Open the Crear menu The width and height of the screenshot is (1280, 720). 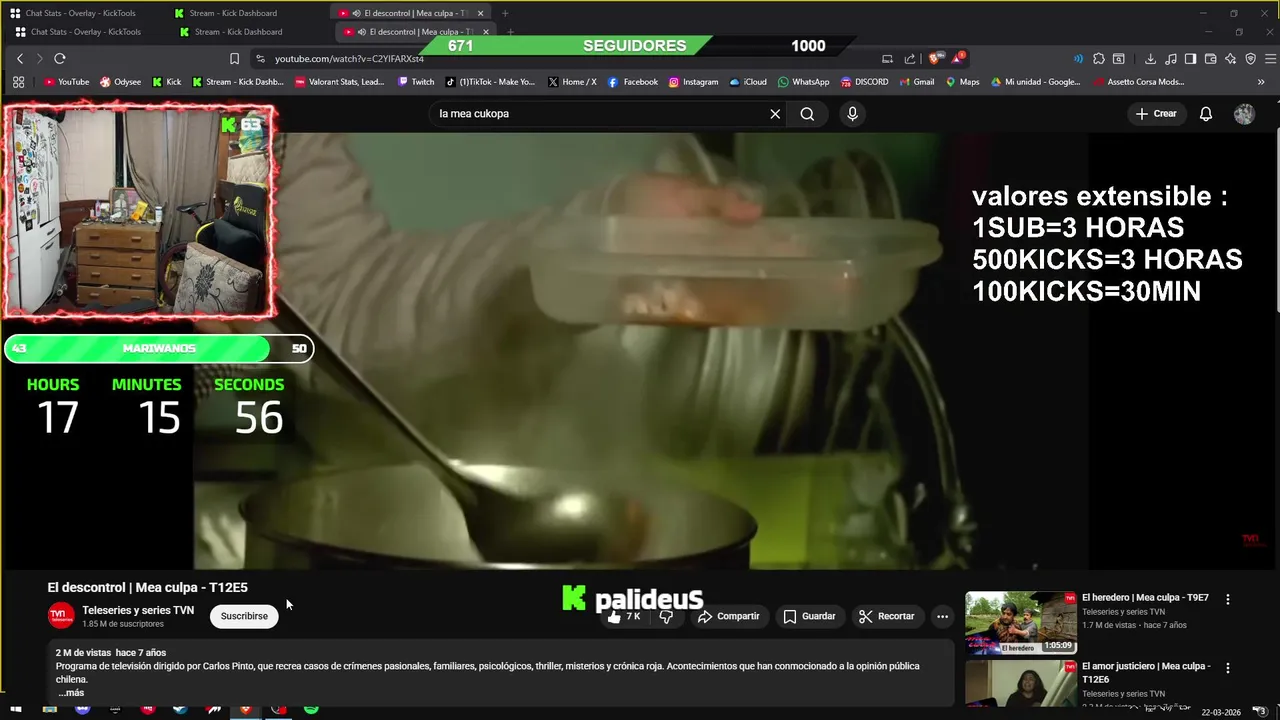point(1156,114)
